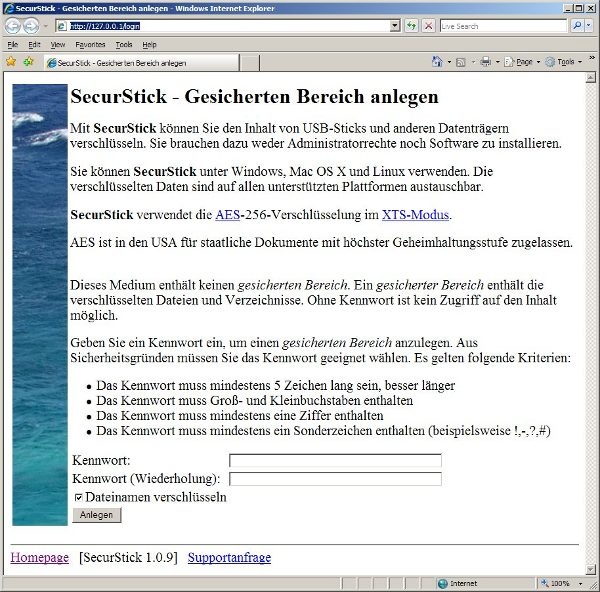Click the Home icon in command bar

click(x=437, y=62)
